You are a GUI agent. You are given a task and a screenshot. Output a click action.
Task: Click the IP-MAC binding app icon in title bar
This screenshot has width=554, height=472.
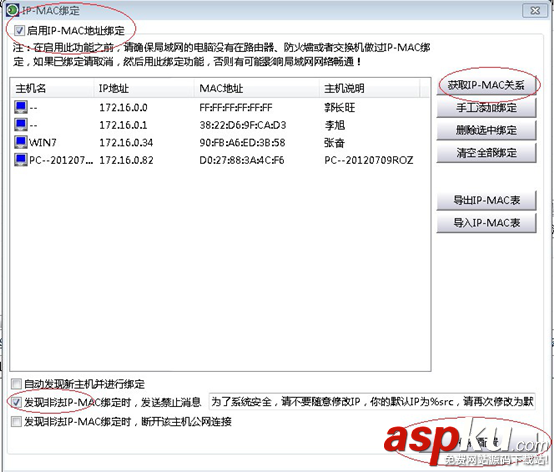[x=12, y=10]
